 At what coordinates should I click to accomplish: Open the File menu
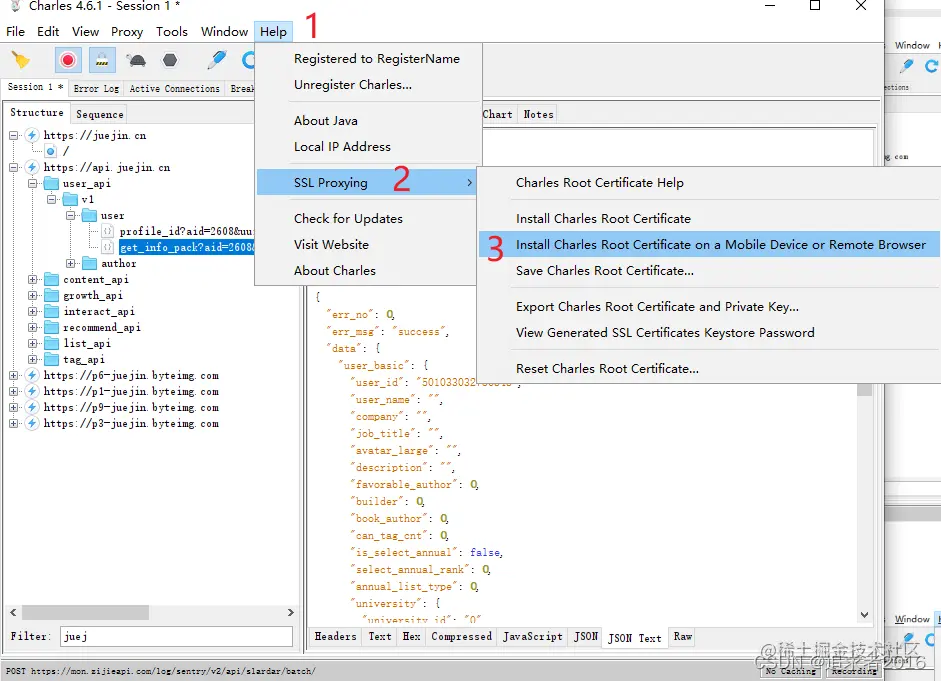pyautogui.click(x=16, y=32)
